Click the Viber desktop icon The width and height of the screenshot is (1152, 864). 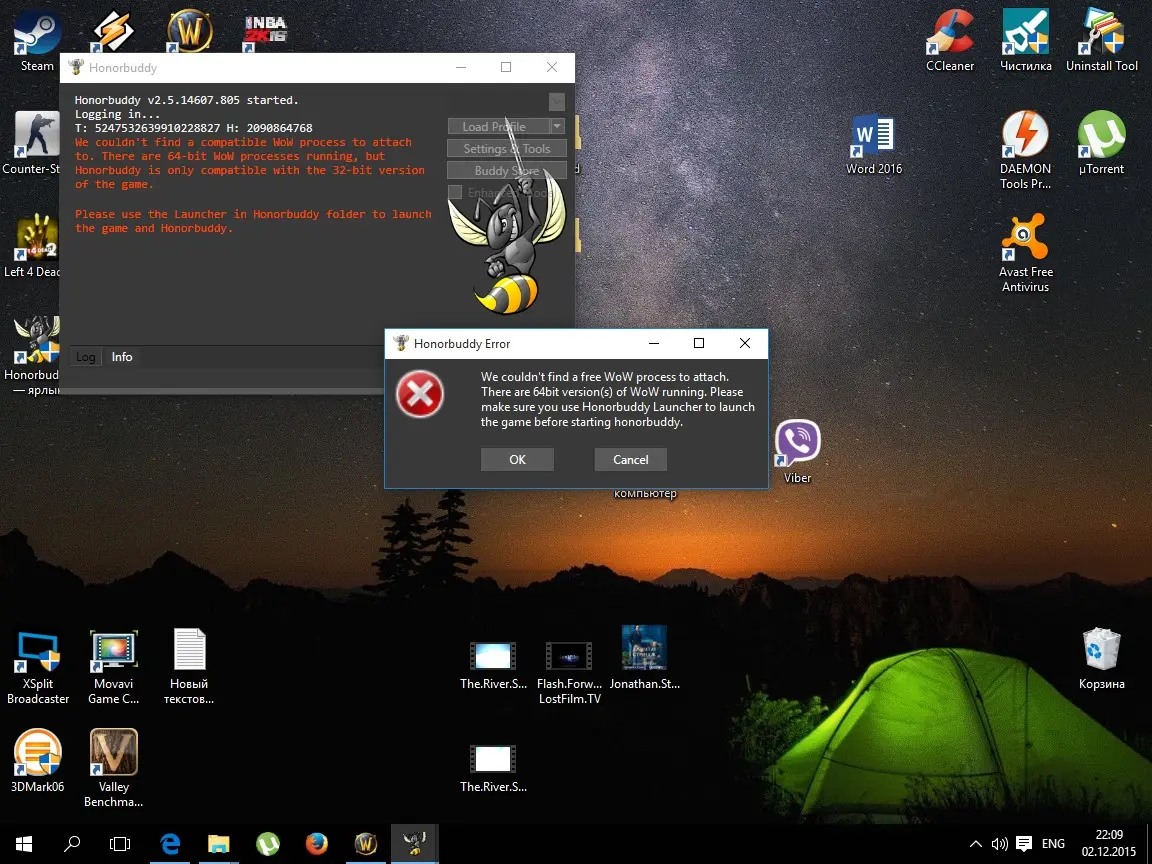pyautogui.click(x=797, y=446)
